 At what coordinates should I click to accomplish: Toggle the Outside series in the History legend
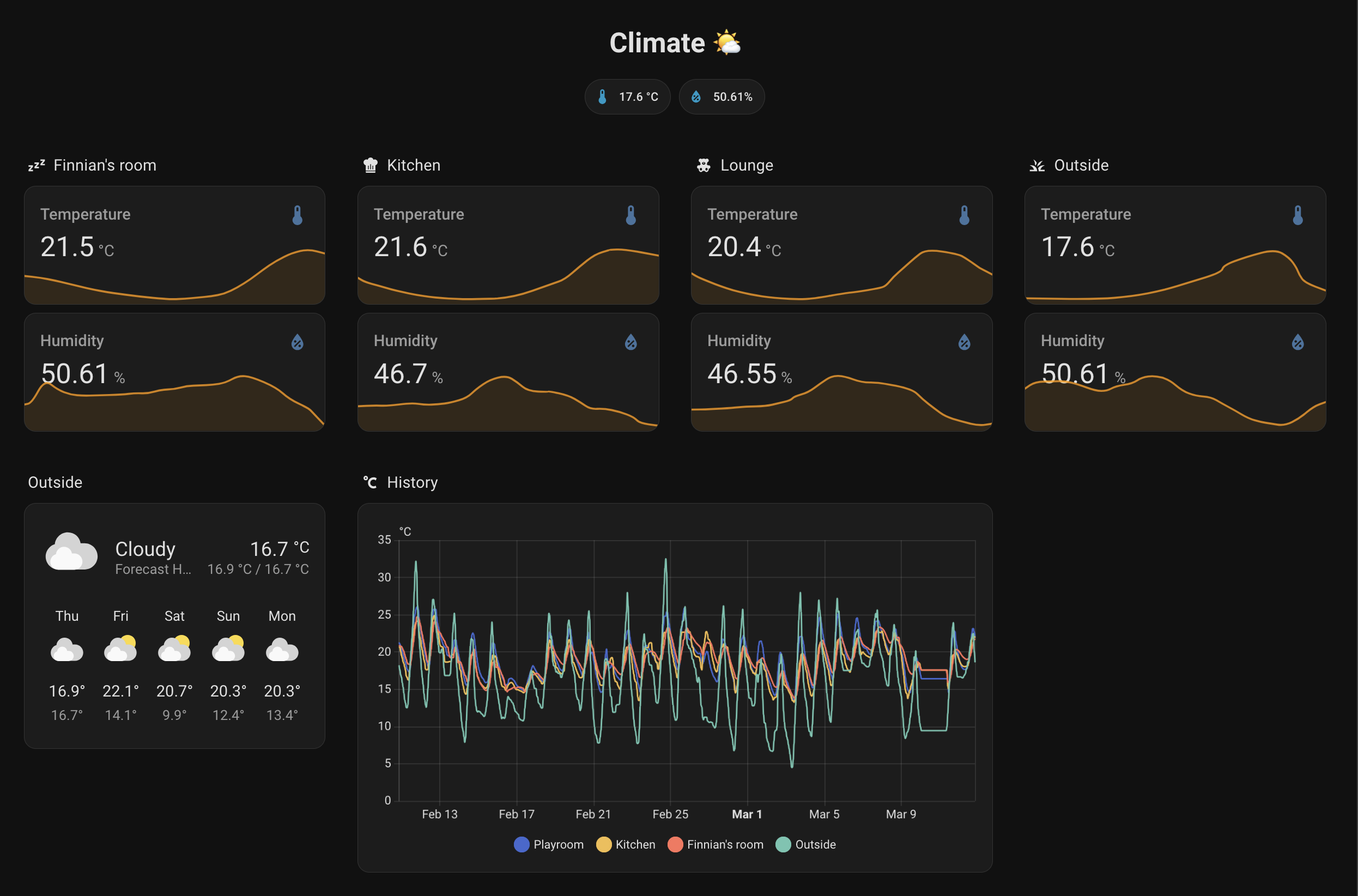[x=805, y=845]
